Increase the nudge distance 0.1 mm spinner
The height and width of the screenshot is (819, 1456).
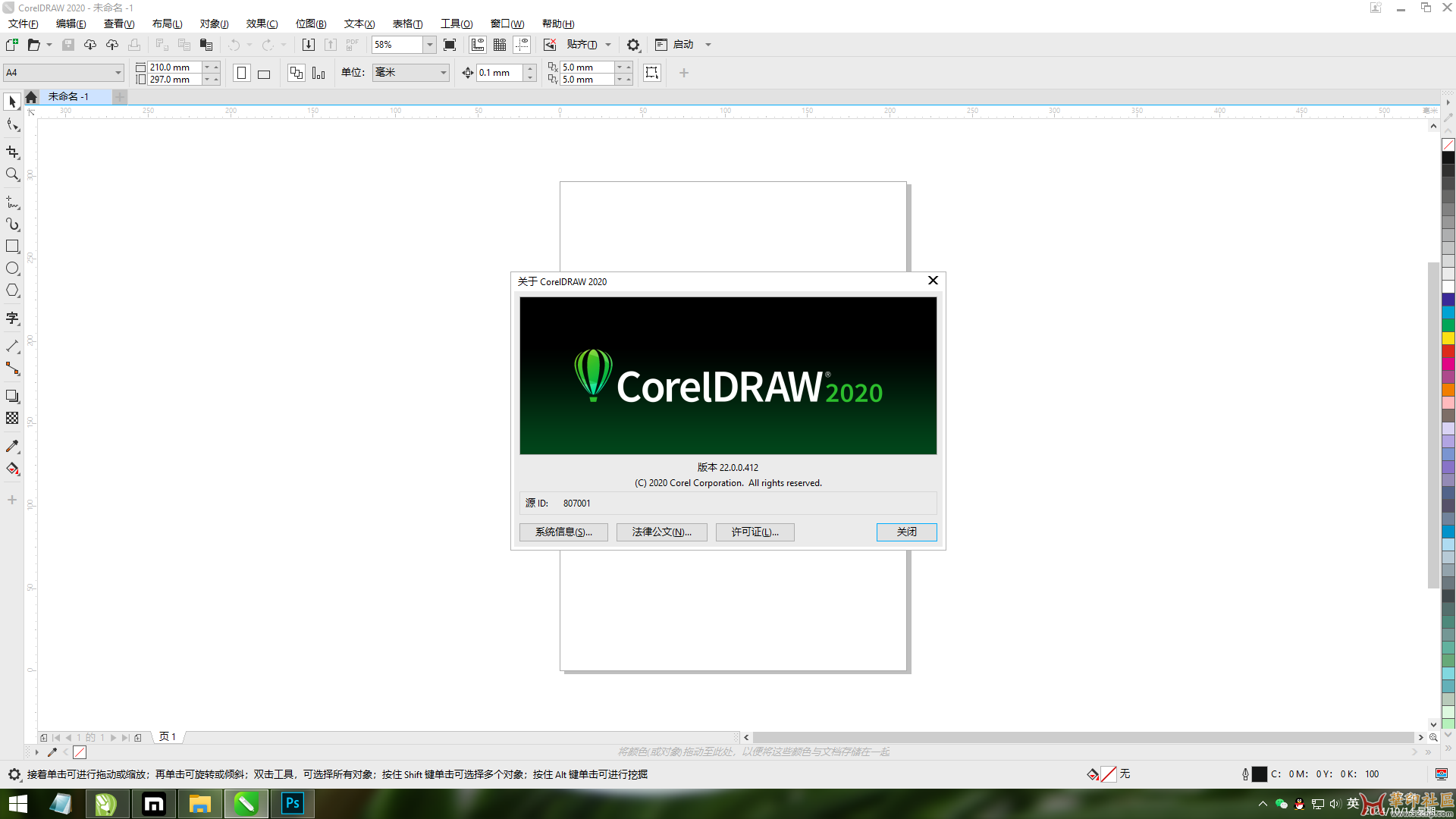click(530, 68)
